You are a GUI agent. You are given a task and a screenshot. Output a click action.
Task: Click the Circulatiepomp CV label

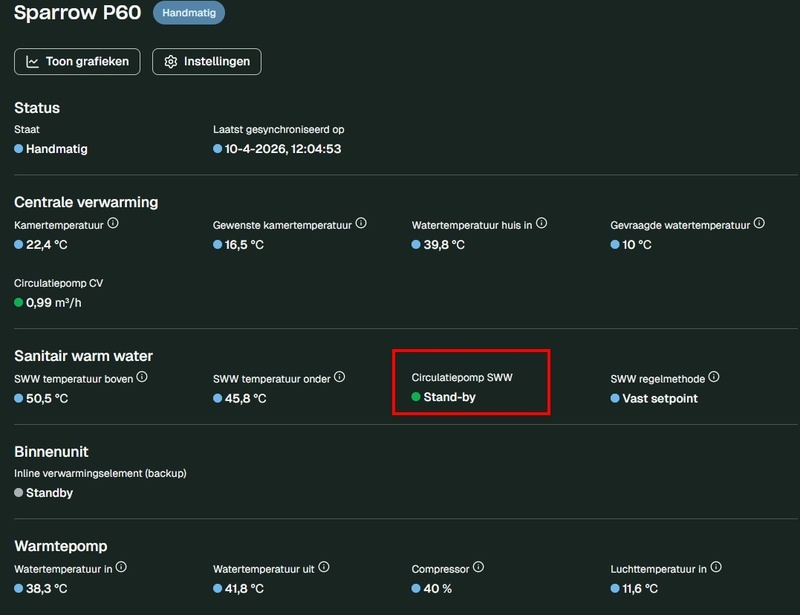pos(59,283)
